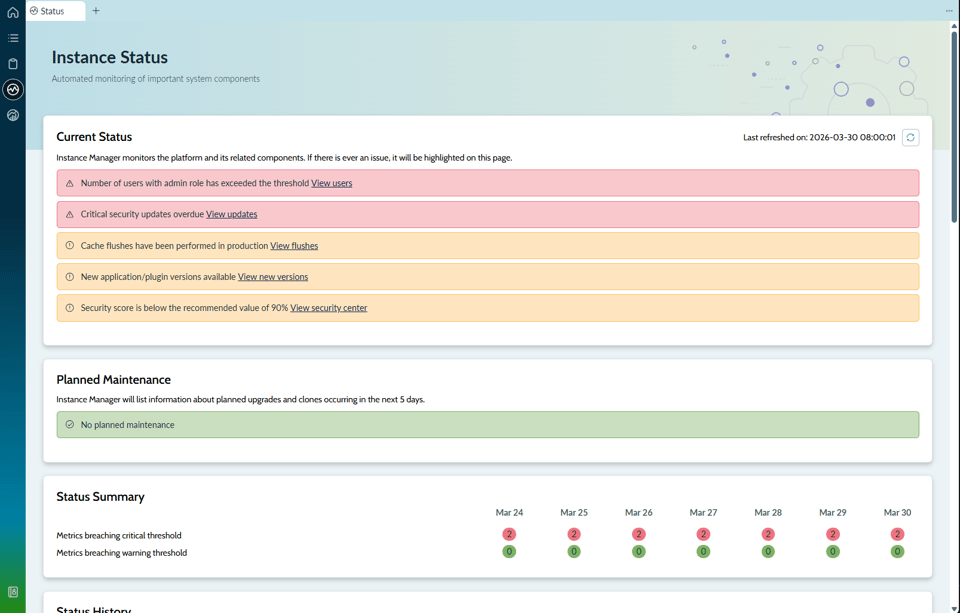Open the View flushes link

click(x=294, y=246)
